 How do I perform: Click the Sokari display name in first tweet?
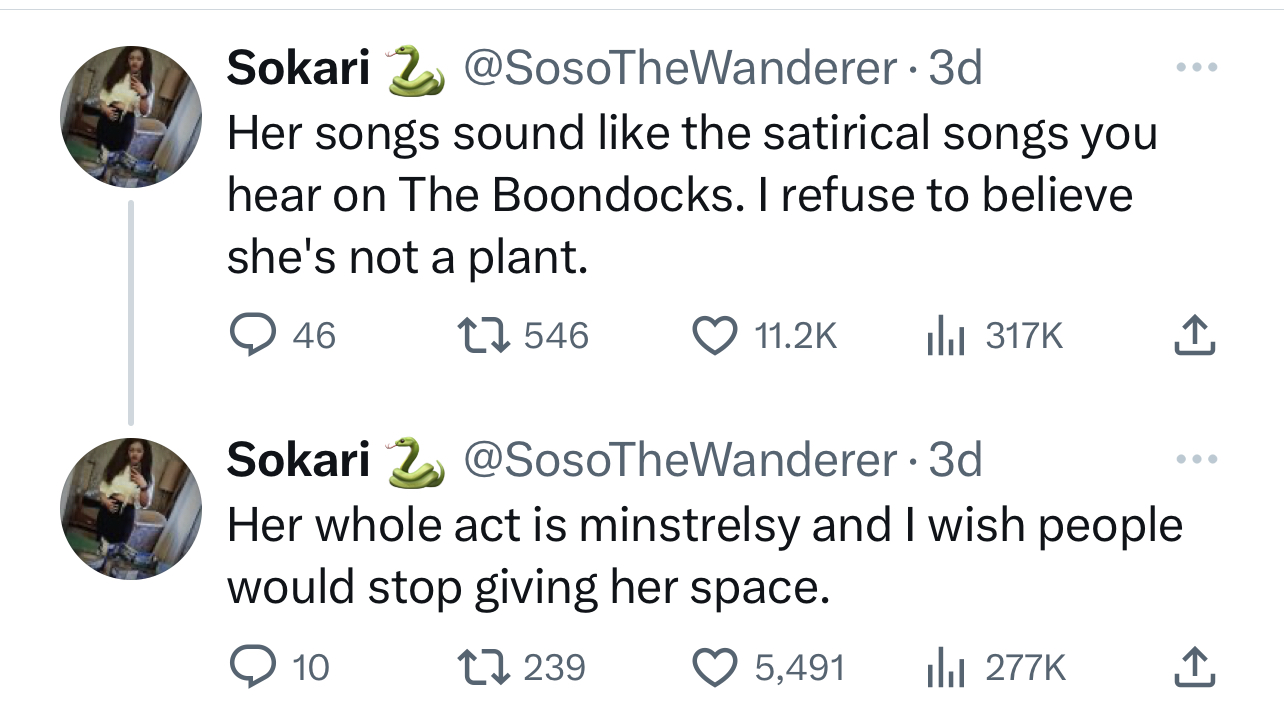tap(299, 69)
